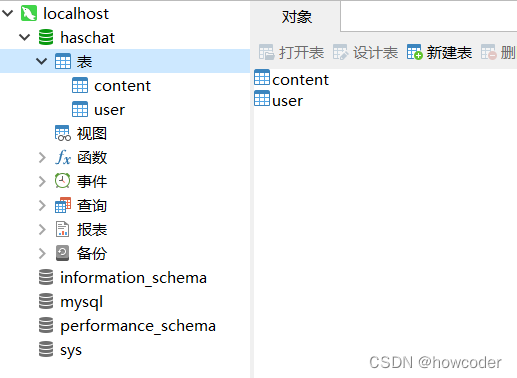Click the 函数 fx functions icon

(63, 157)
